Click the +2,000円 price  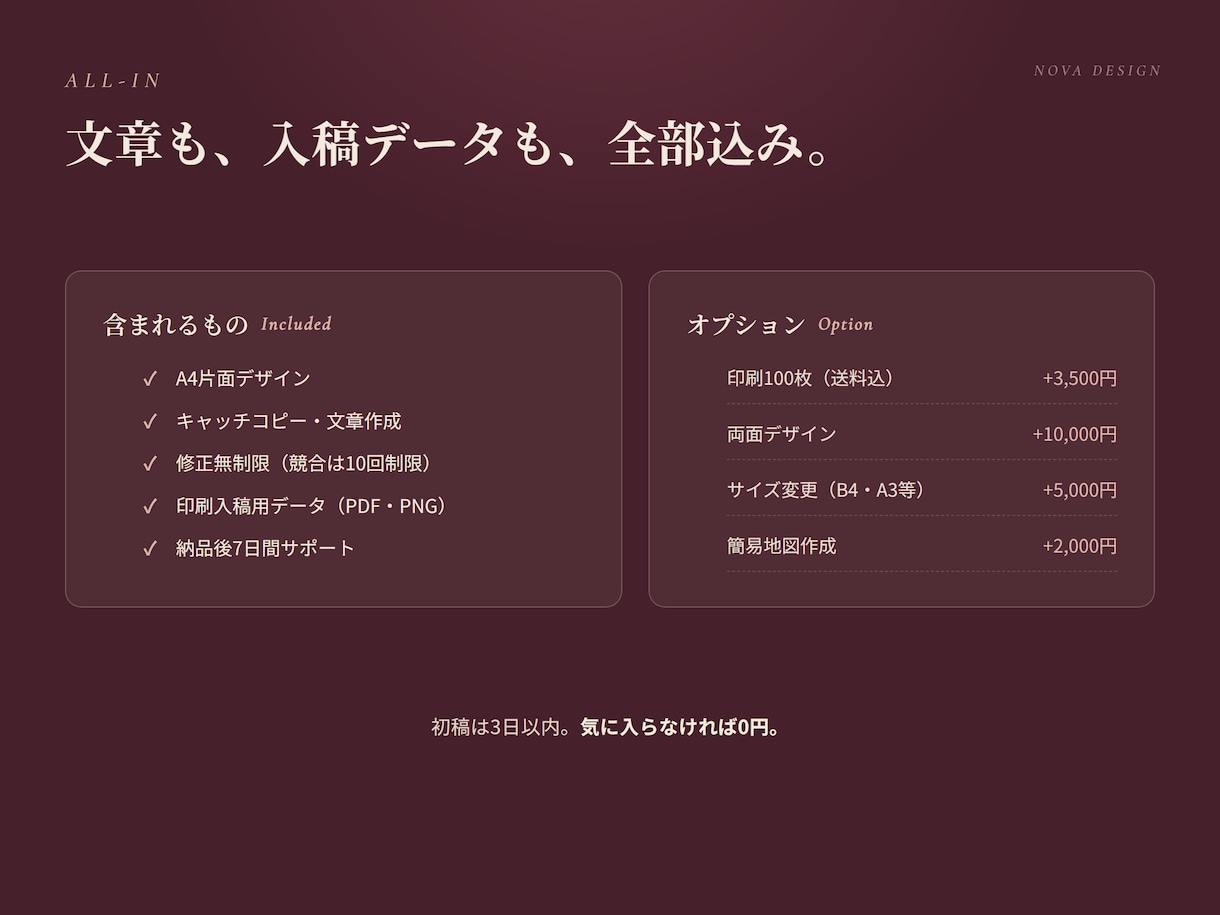[1079, 546]
